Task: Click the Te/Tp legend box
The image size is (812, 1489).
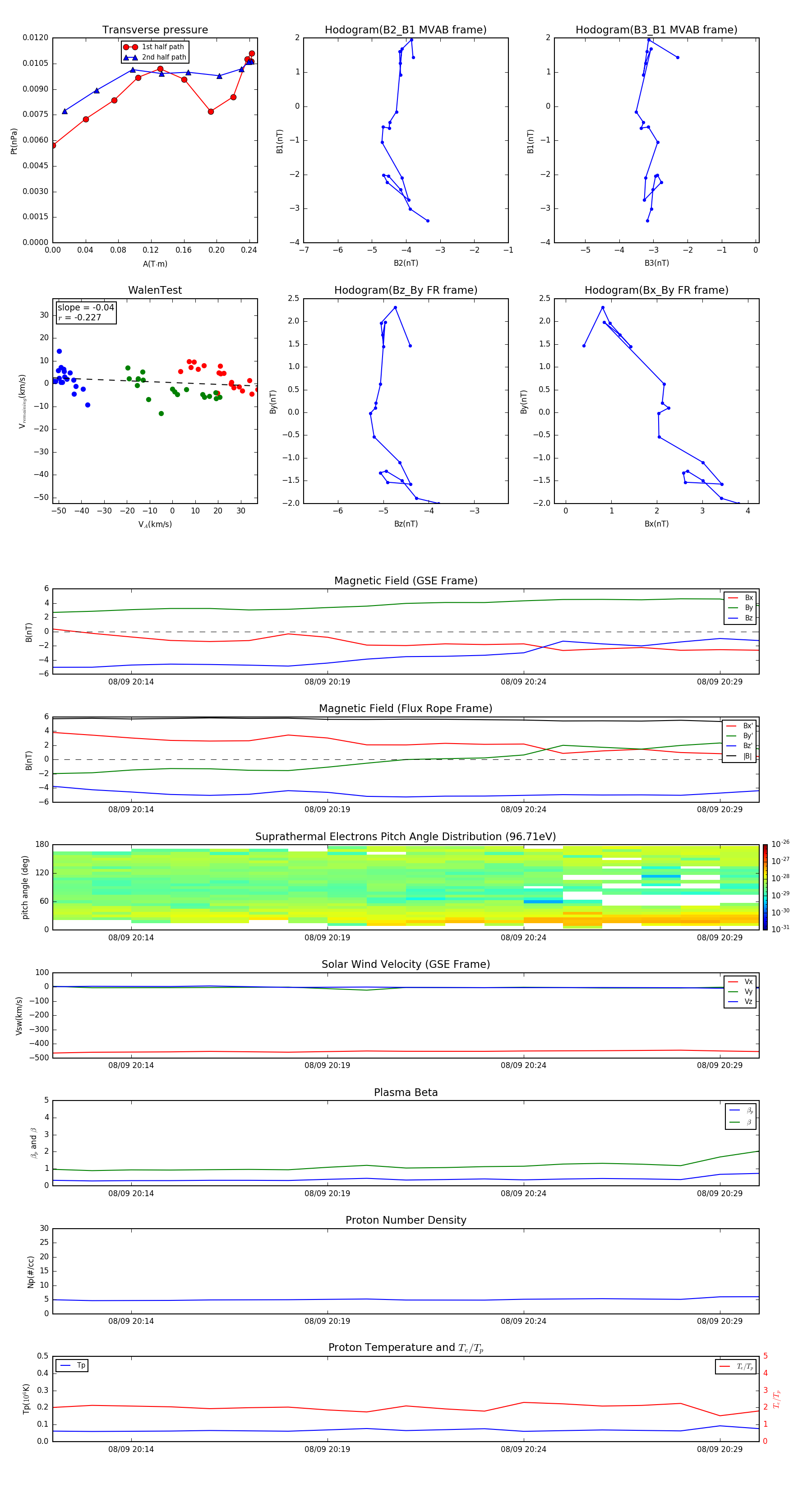Action: click(736, 1366)
